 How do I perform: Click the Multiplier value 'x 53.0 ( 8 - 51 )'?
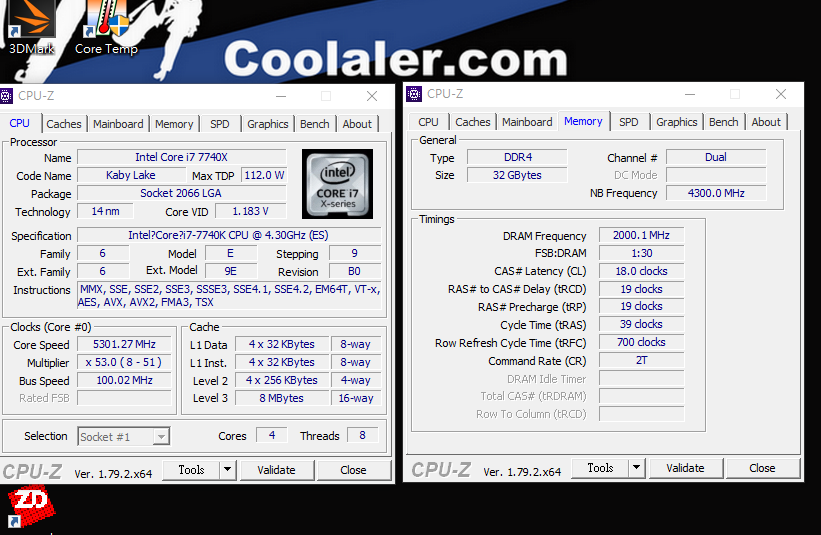click(x=124, y=362)
